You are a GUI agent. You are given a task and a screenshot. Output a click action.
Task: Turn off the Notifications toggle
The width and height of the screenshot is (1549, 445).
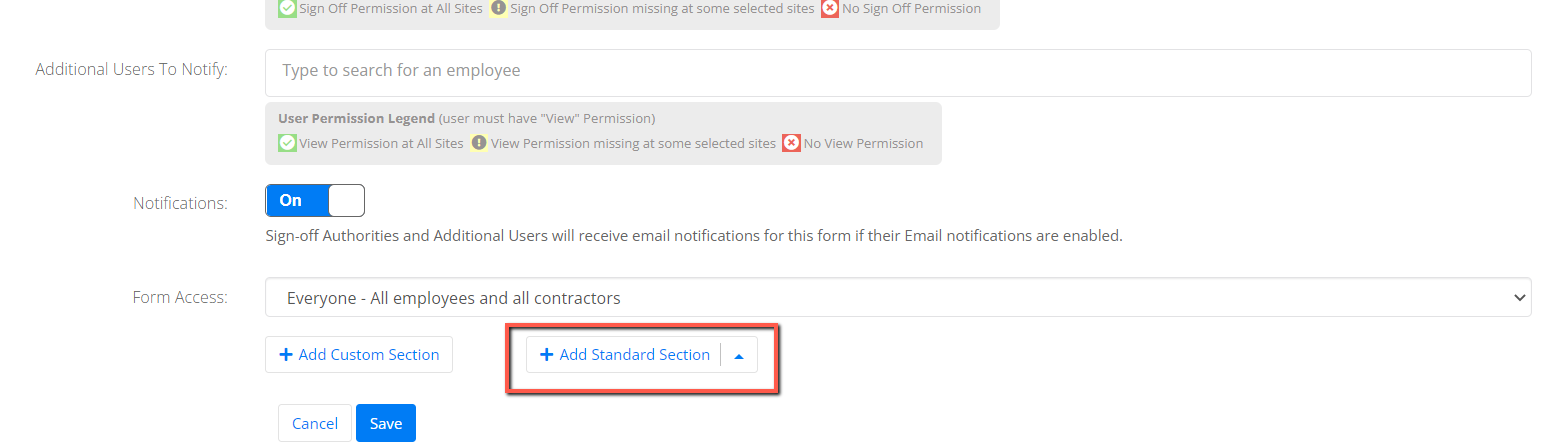[315, 201]
